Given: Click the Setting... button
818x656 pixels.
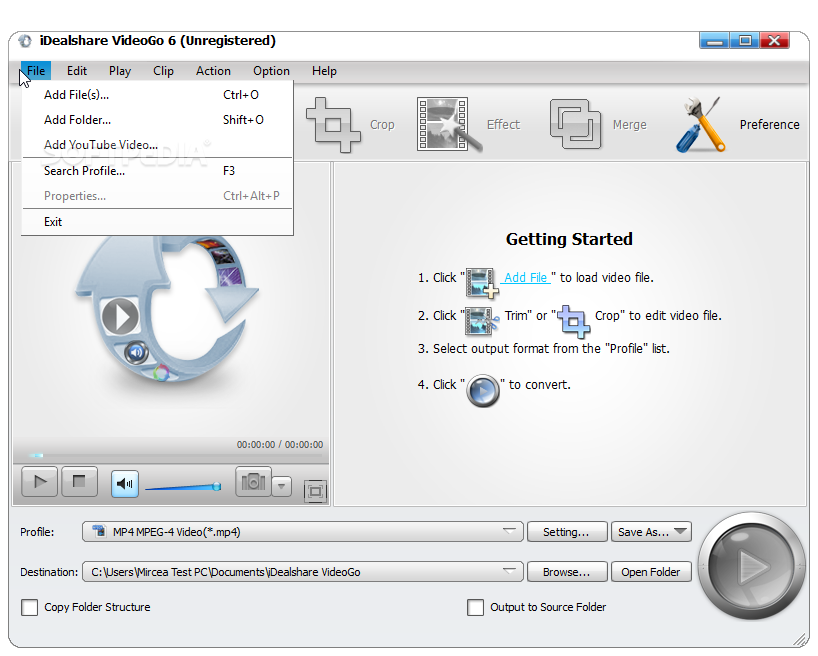Looking at the screenshot, I should pos(568,532).
